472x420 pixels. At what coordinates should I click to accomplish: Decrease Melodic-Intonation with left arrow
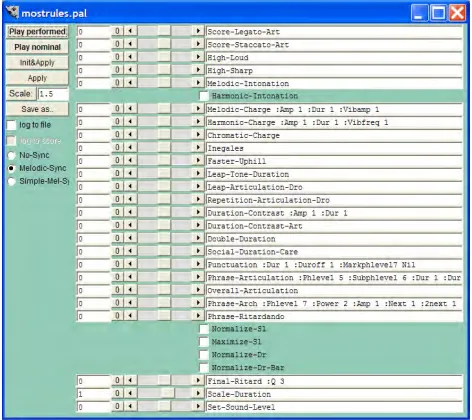click(130, 83)
